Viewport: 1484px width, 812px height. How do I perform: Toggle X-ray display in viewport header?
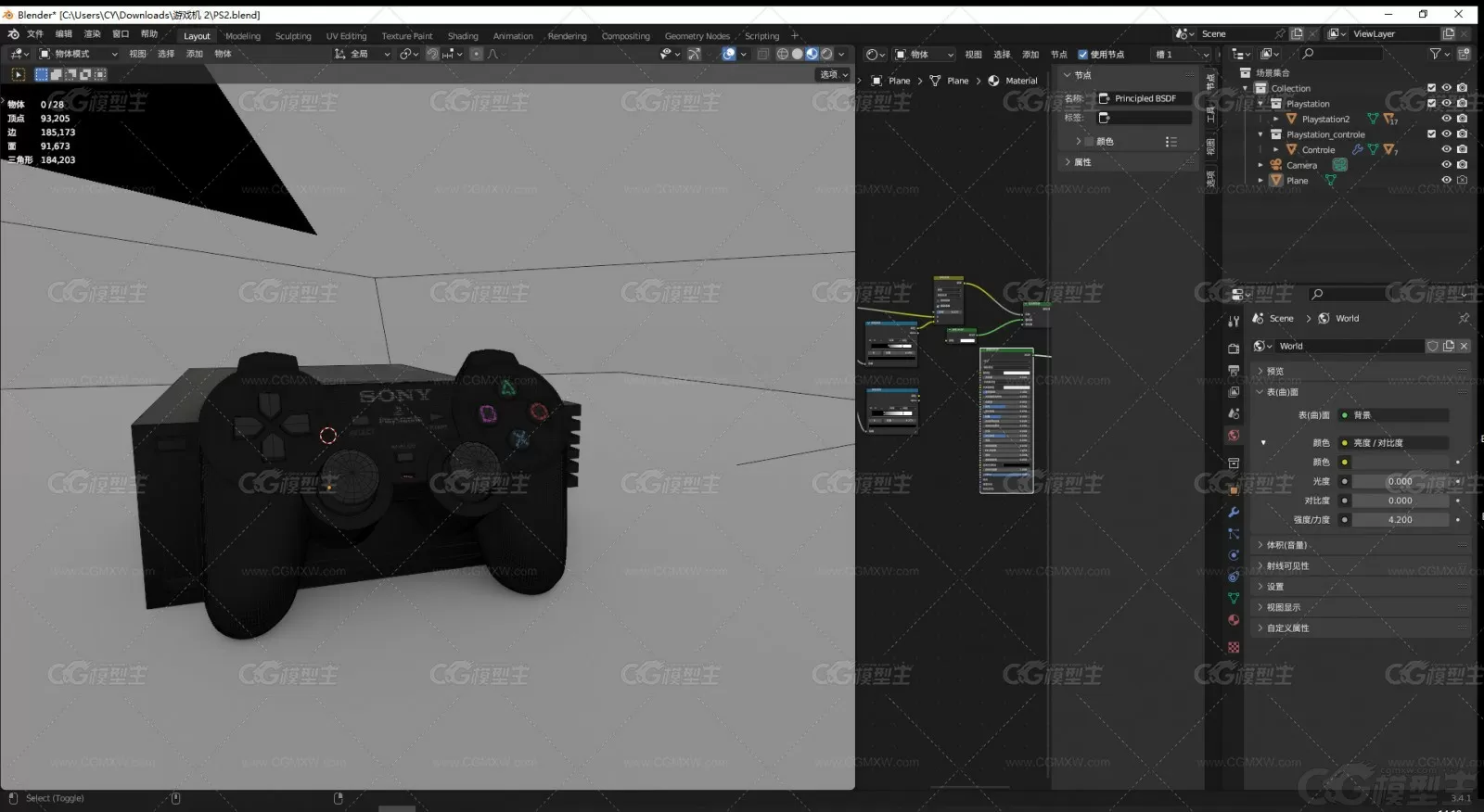763,54
